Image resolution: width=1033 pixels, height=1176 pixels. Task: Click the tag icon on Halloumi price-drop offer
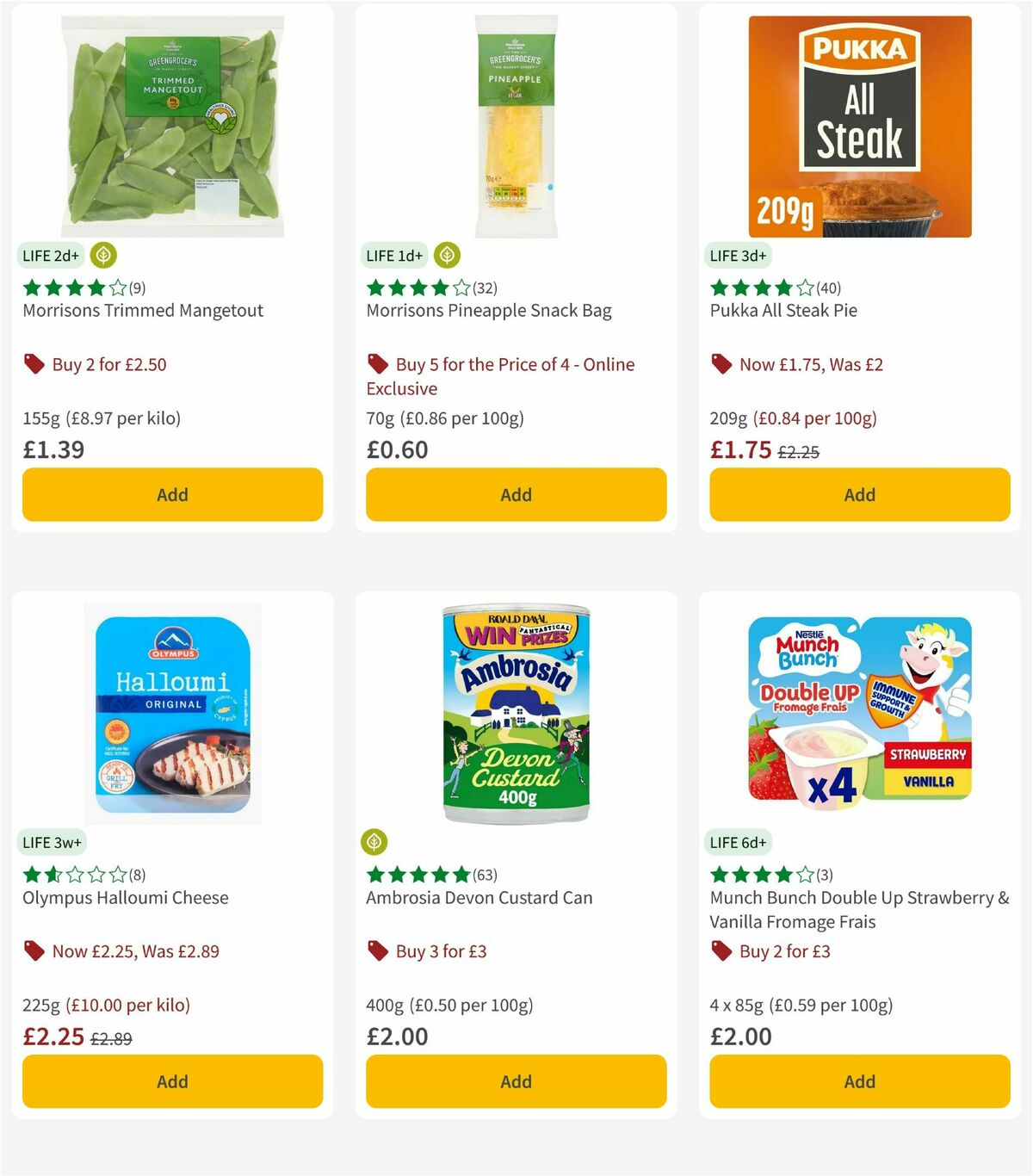(33, 951)
